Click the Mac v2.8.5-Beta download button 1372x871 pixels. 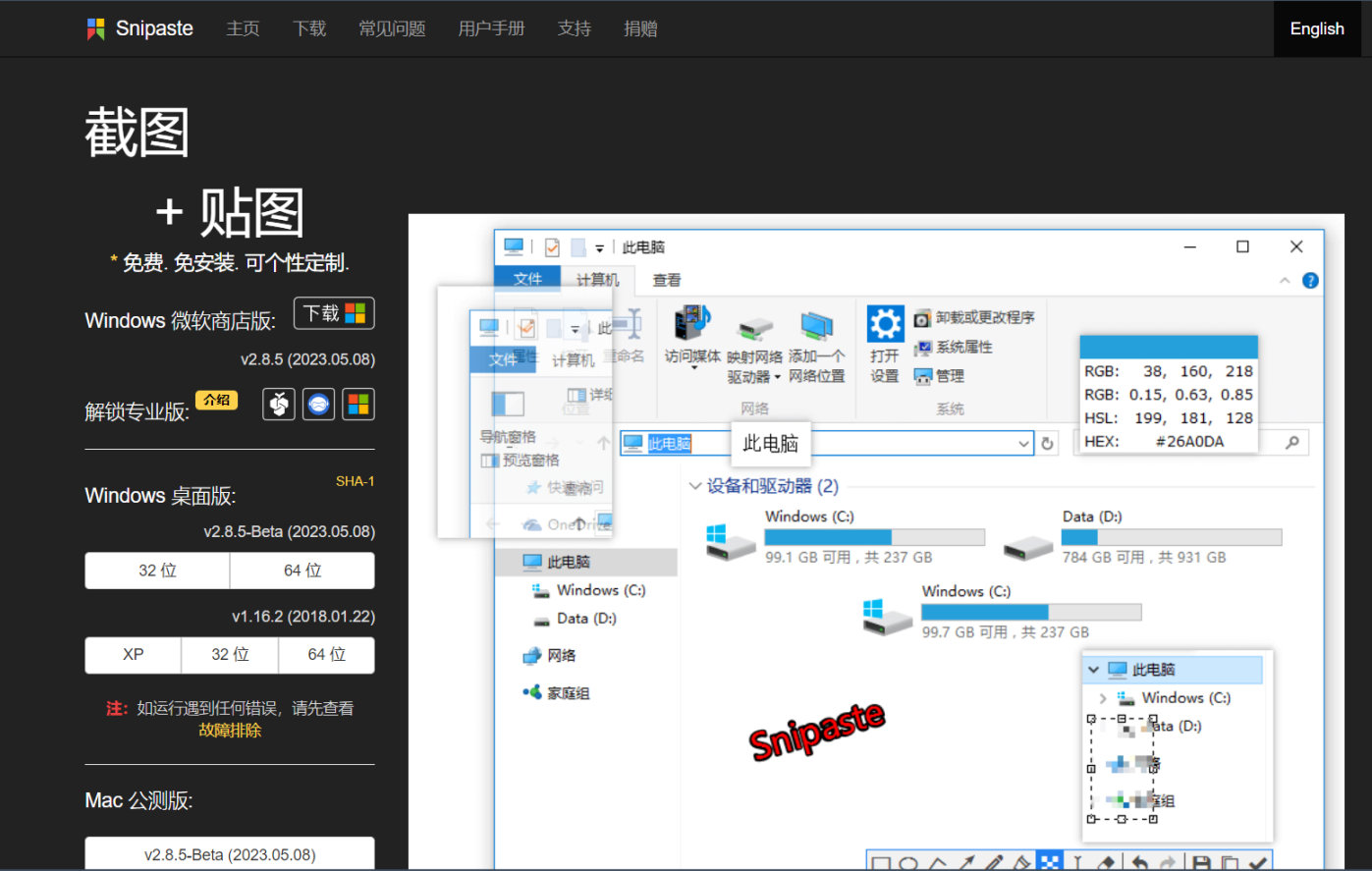pos(230,854)
